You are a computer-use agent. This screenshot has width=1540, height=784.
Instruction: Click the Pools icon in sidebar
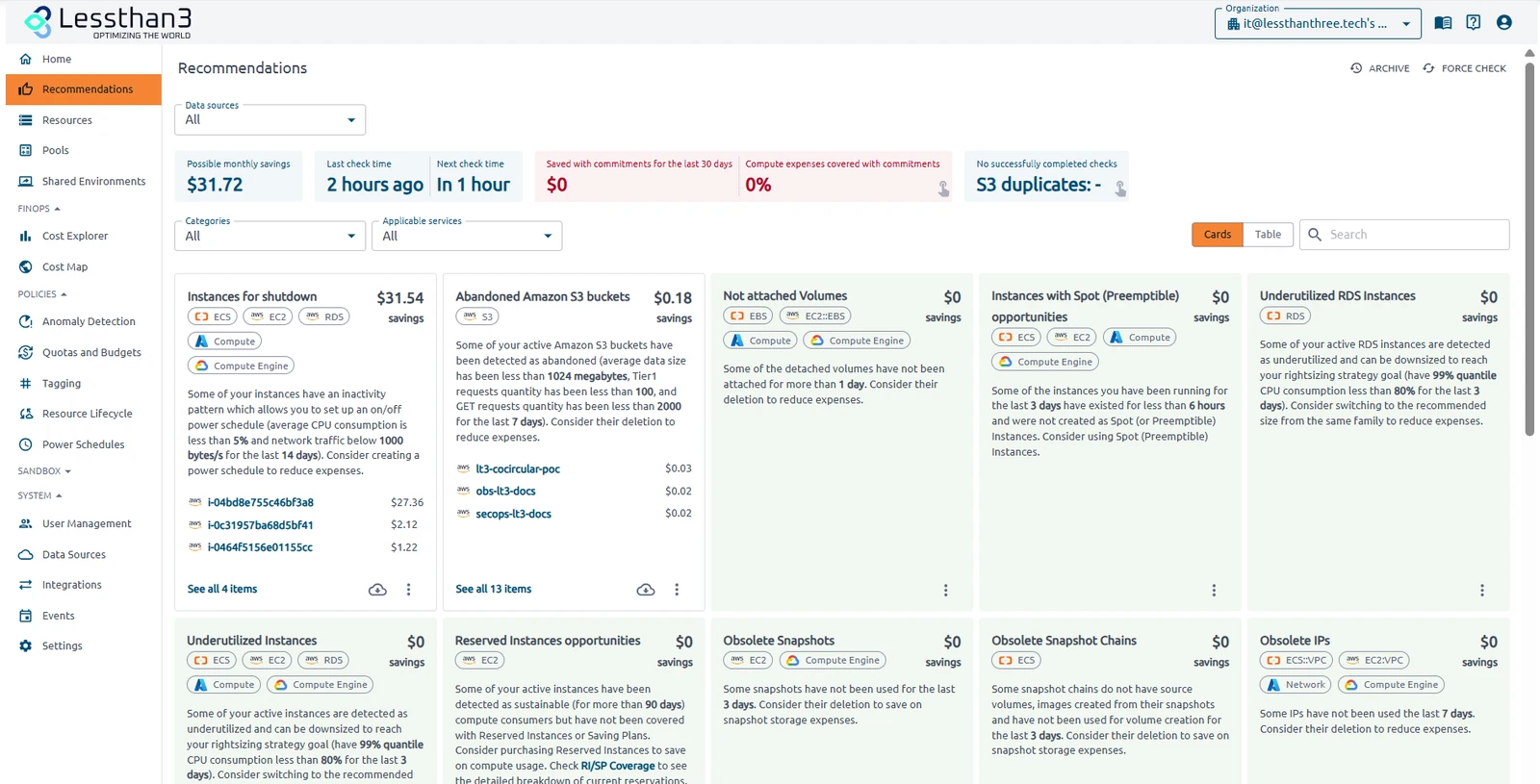click(x=26, y=150)
